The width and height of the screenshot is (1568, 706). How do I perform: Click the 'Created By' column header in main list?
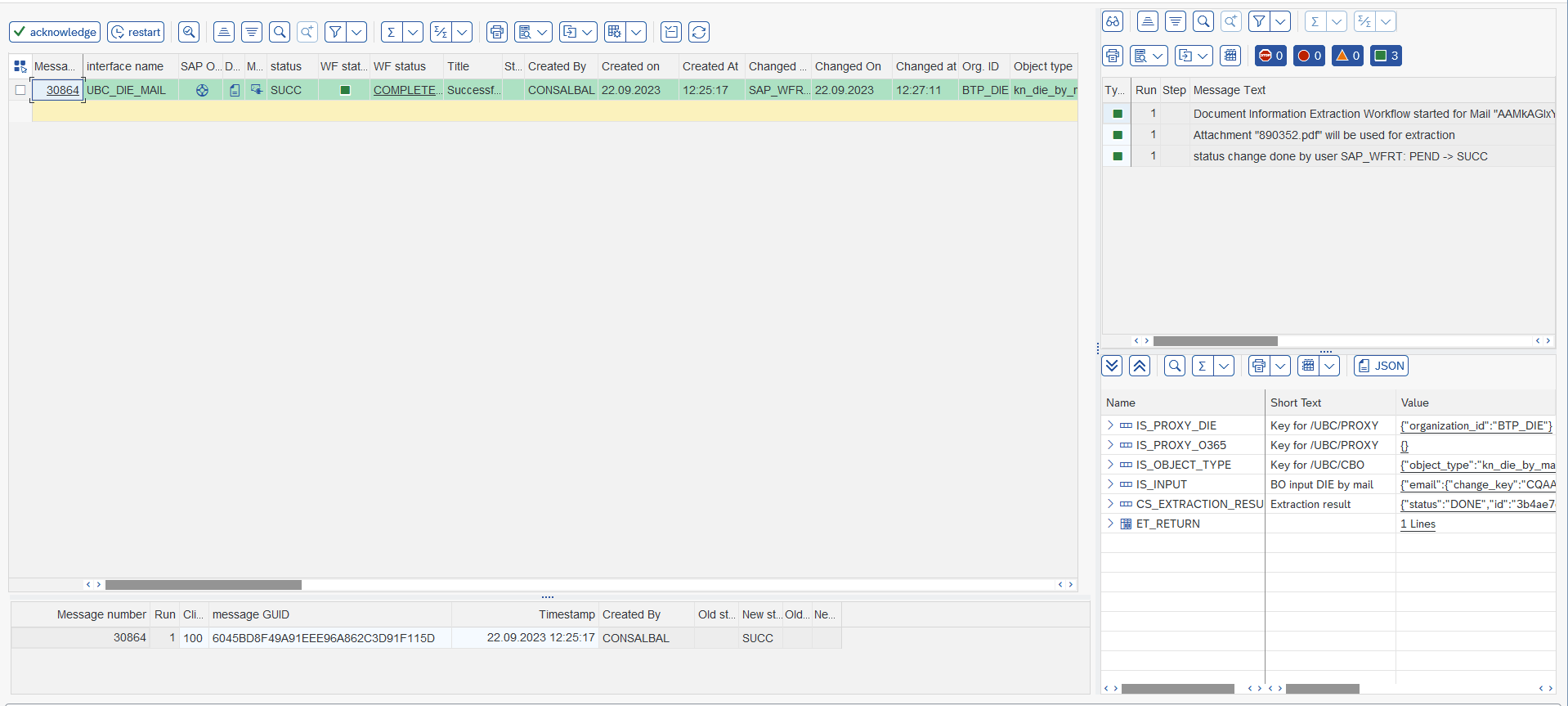click(x=561, y=66)
